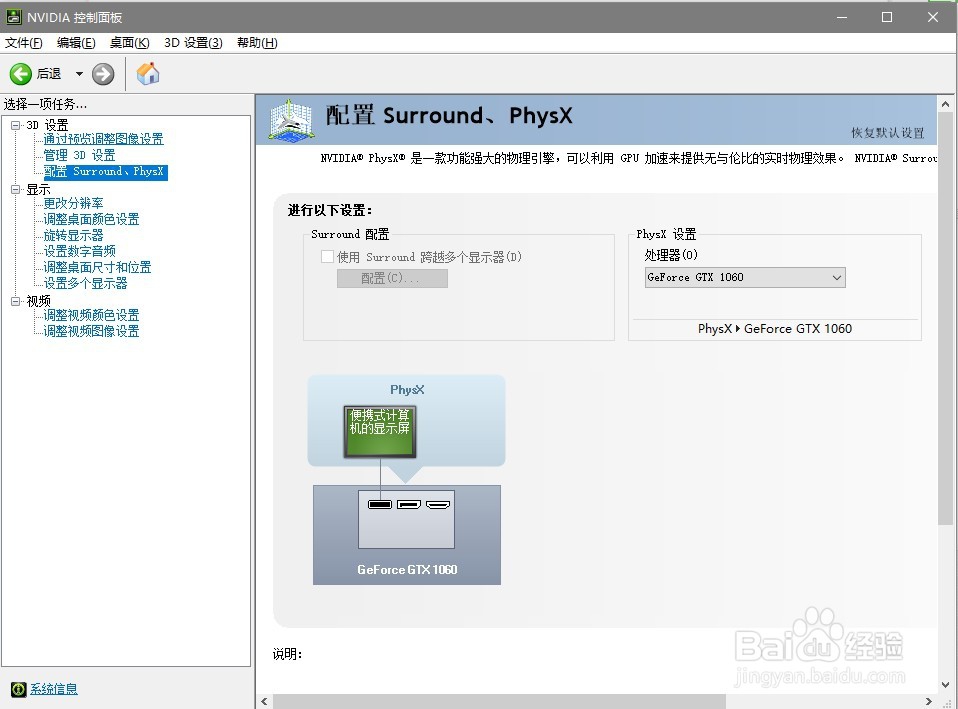
Task: Open the 帮助(H) menu
Action: tap(257, 43)
